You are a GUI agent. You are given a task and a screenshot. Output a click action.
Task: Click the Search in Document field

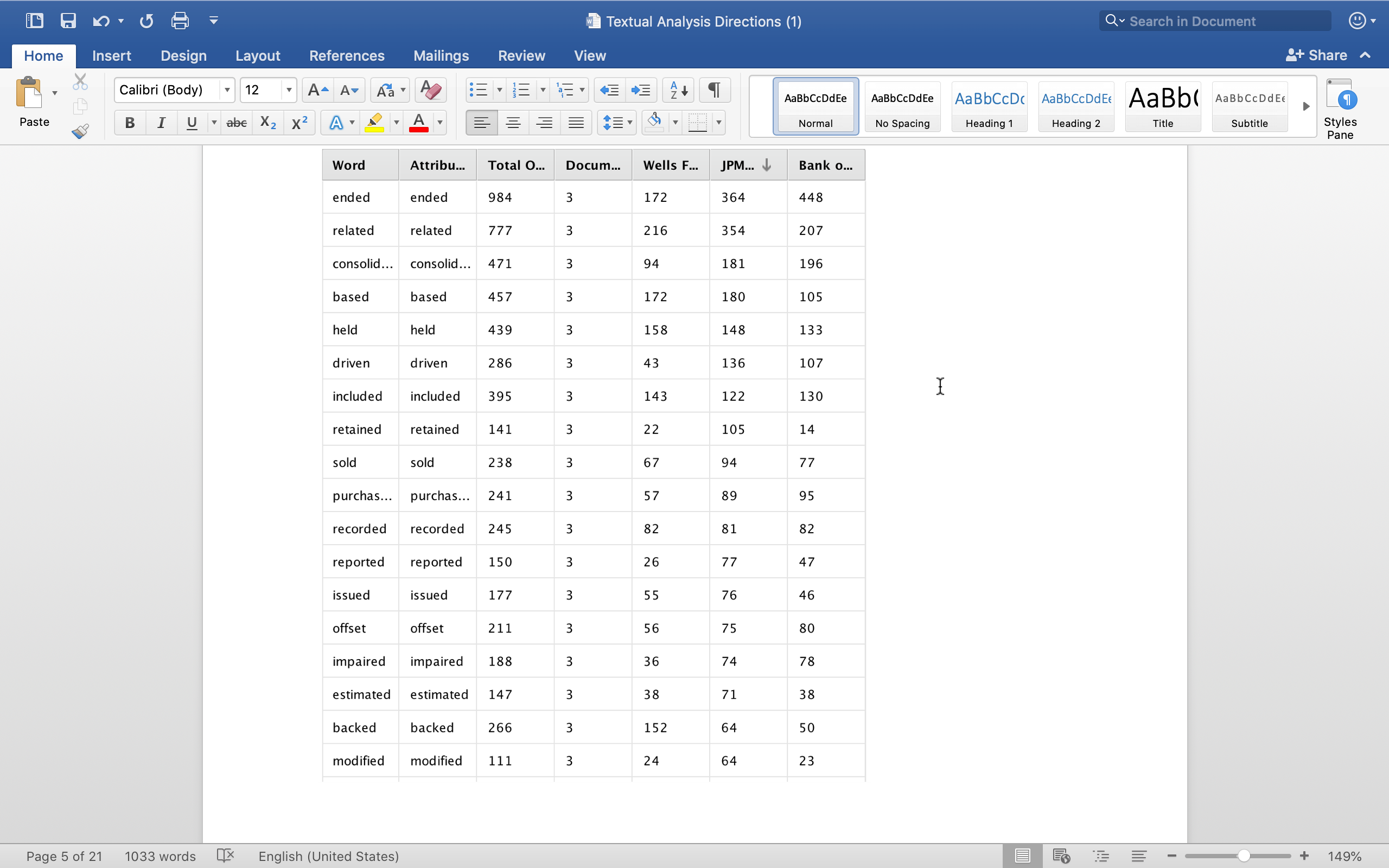[x=1214, y=20]
